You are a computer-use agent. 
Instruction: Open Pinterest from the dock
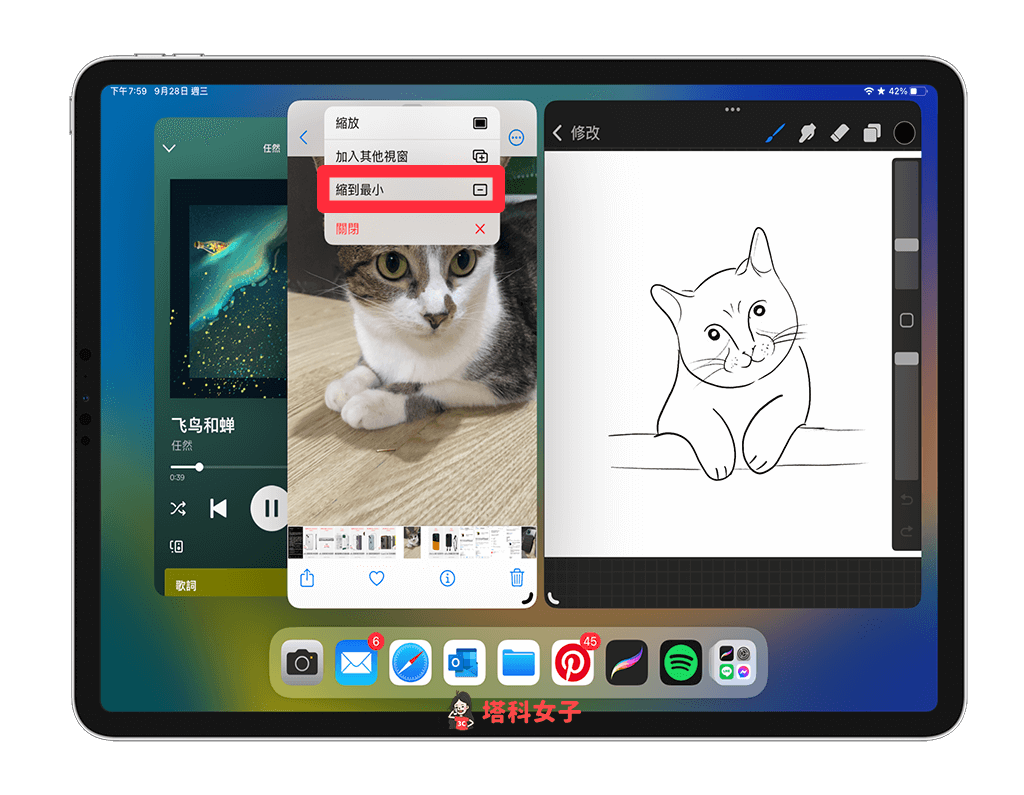[573, 662]
